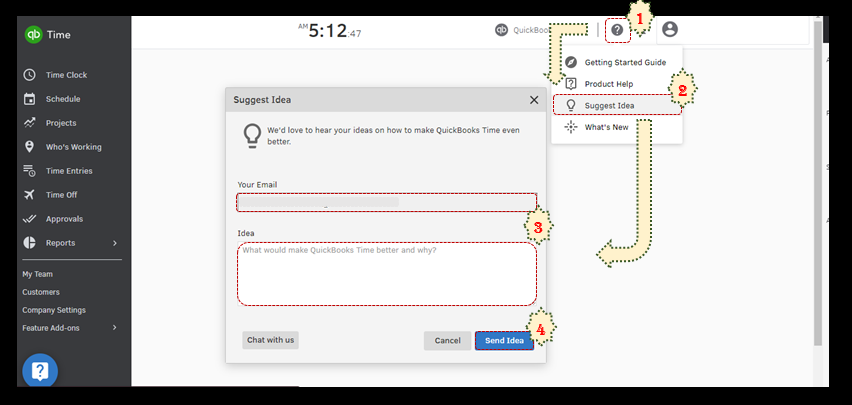
Task: Click the large lightbulb icon in dialog
Action: [252, 136]
